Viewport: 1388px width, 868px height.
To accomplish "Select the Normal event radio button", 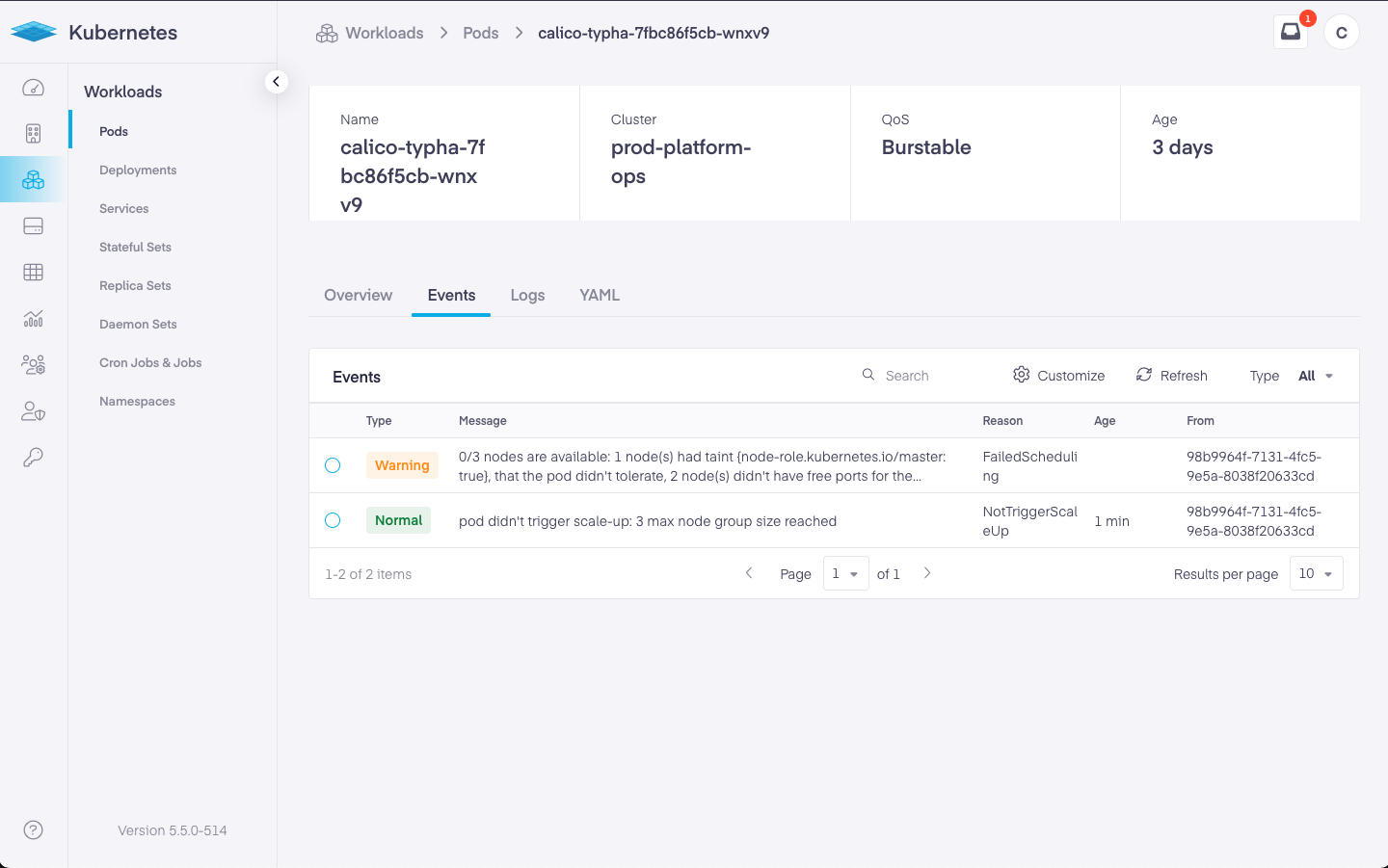I will pos(333,520).
